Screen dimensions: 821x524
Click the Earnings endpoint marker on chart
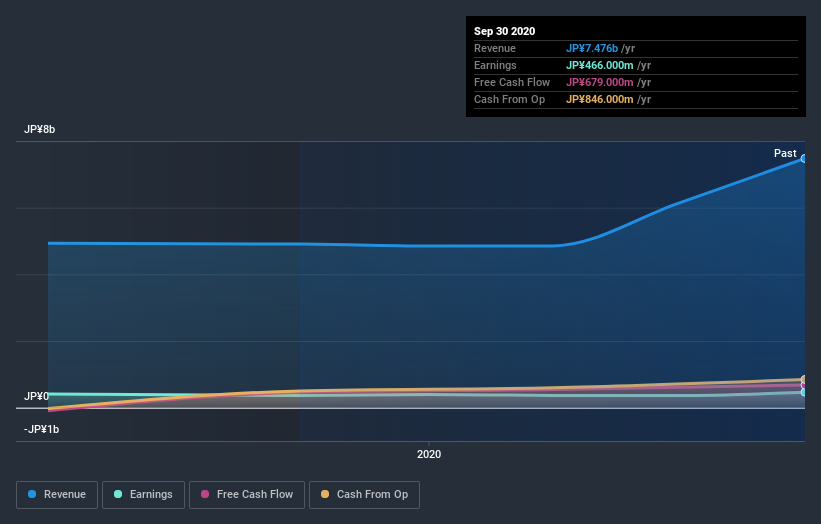coord(804,392)
